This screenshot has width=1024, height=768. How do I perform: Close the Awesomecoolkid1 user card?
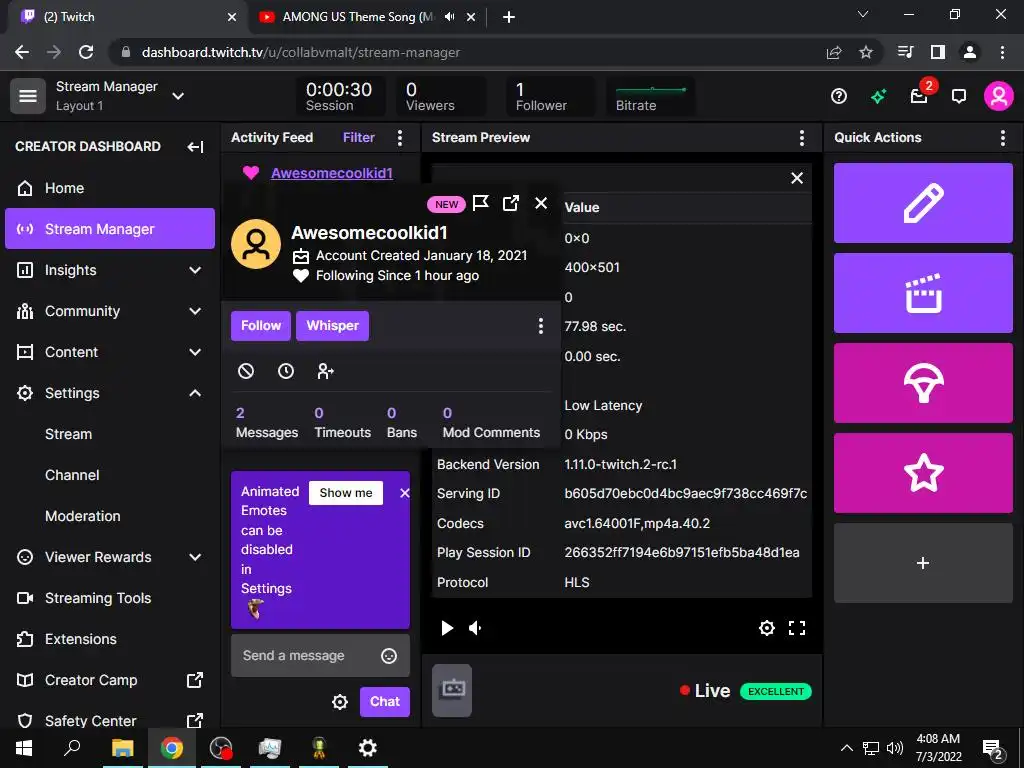[541, 203]
